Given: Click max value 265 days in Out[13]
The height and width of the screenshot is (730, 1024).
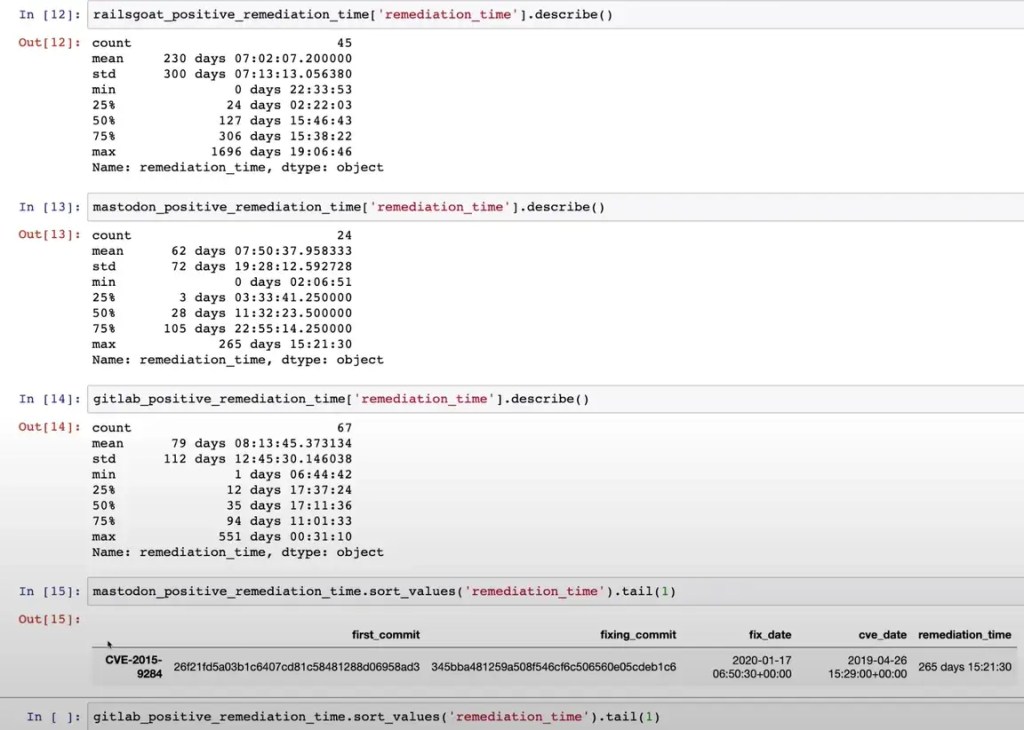Looking at the screenshot, I should coord(285,345).
